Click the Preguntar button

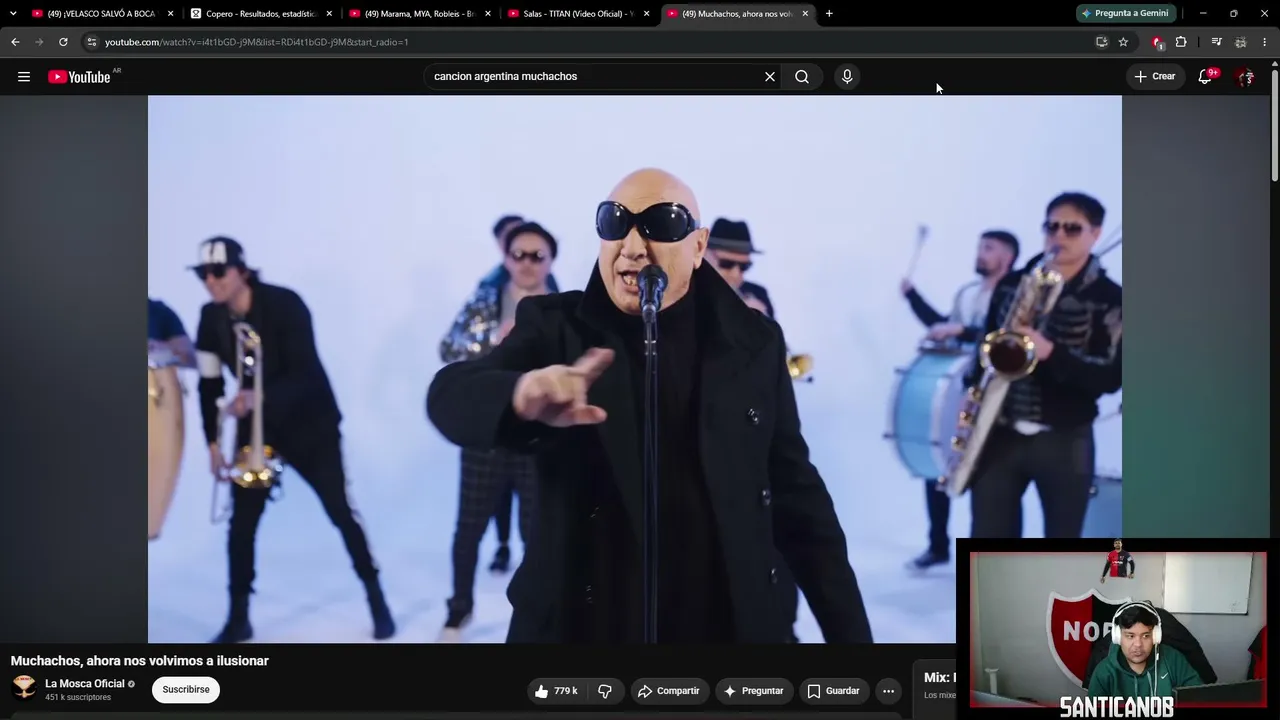(x=754, y=691)
